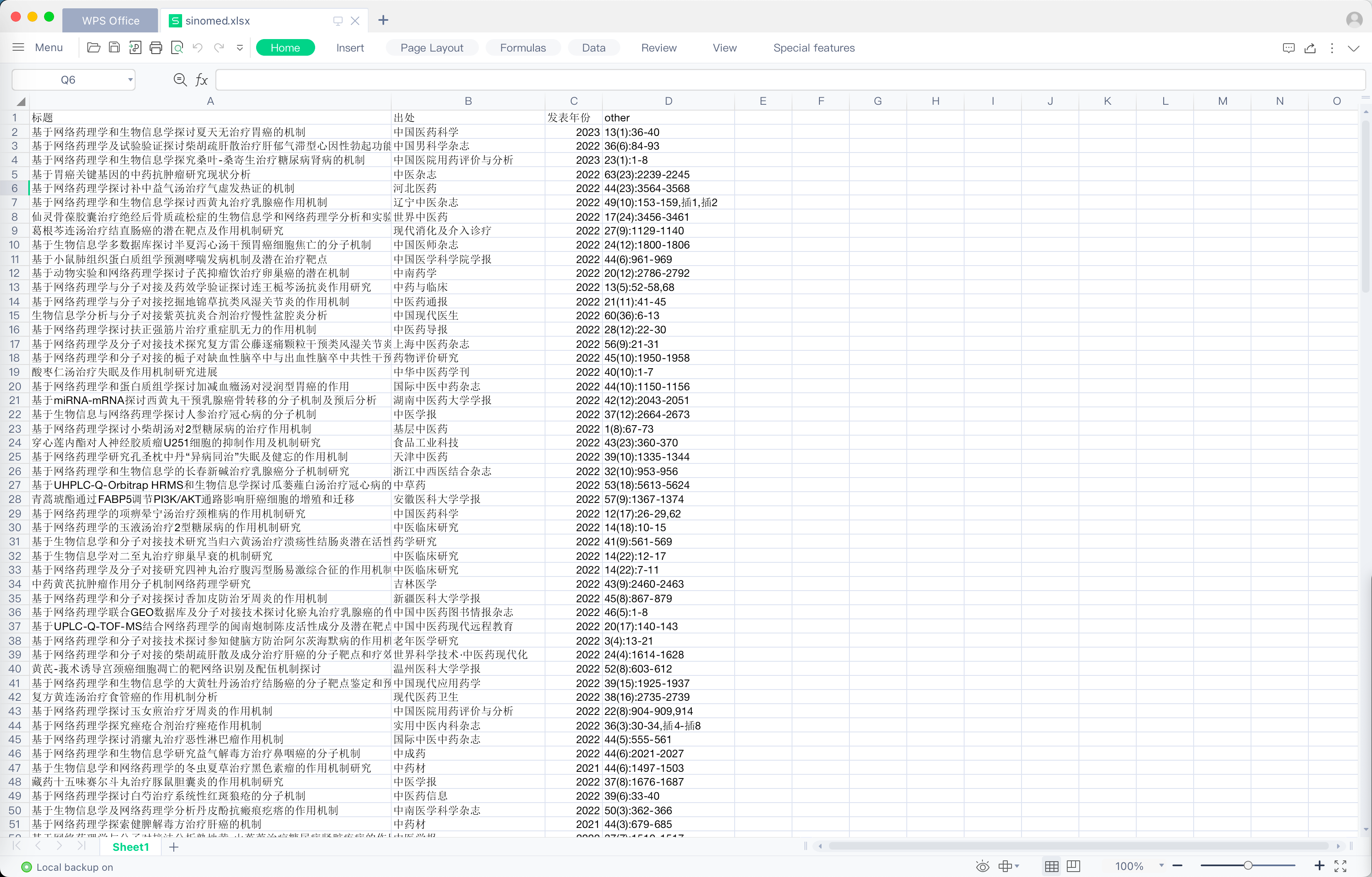Click the Save icon in toolbar
This screenshot has width=1372, height=877.
point(114,48)
